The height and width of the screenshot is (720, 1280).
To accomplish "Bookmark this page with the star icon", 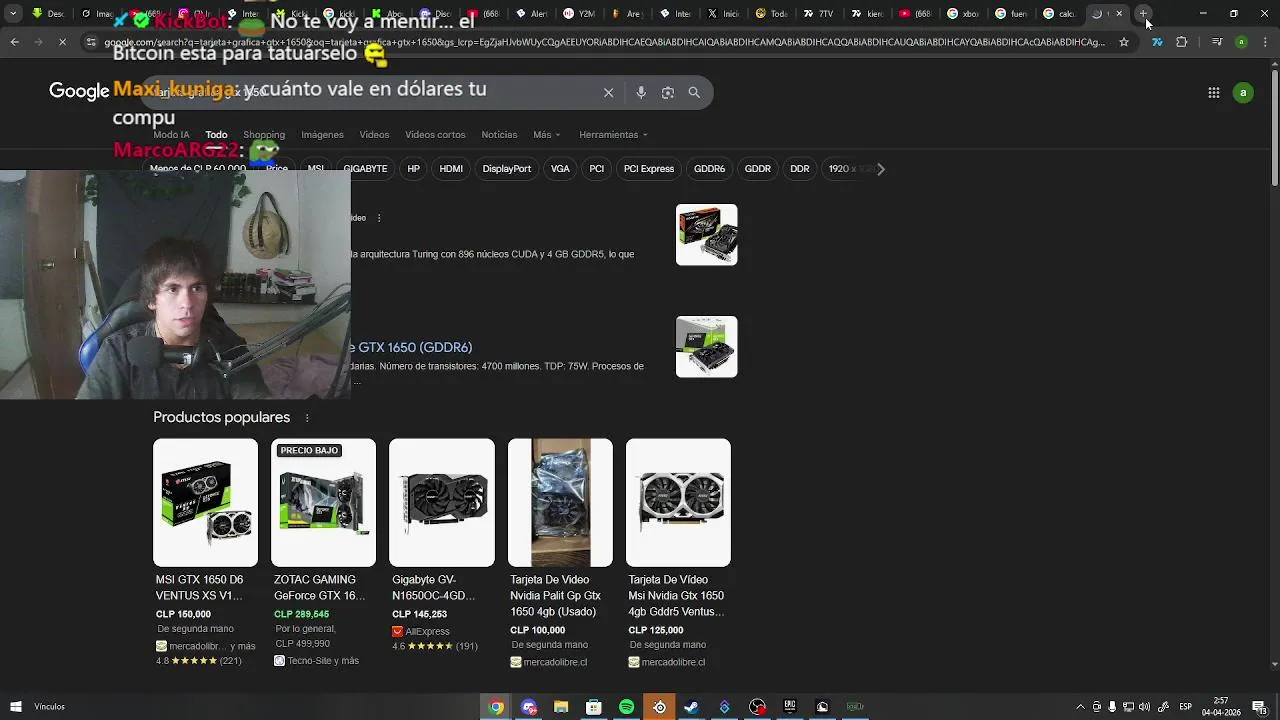I will point(1124,42).
